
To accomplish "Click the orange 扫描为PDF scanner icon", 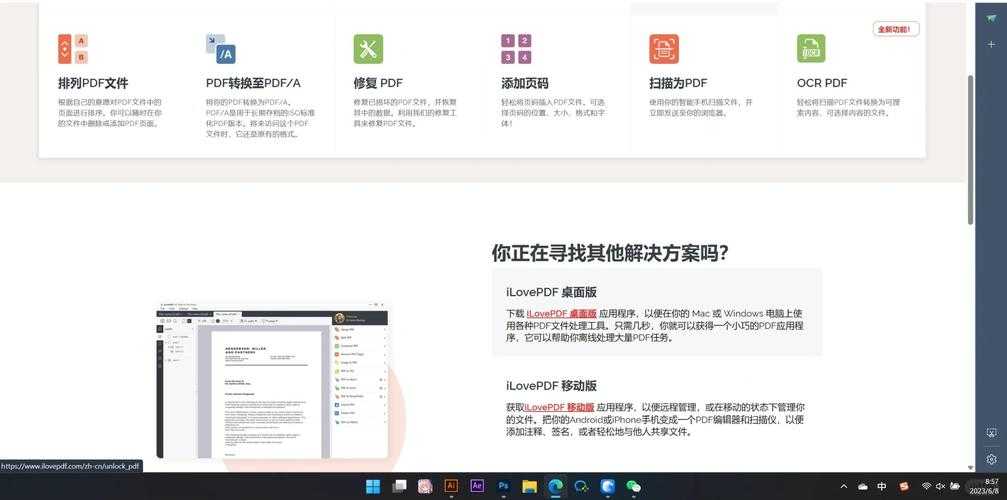I will click(x=664, y=49).
